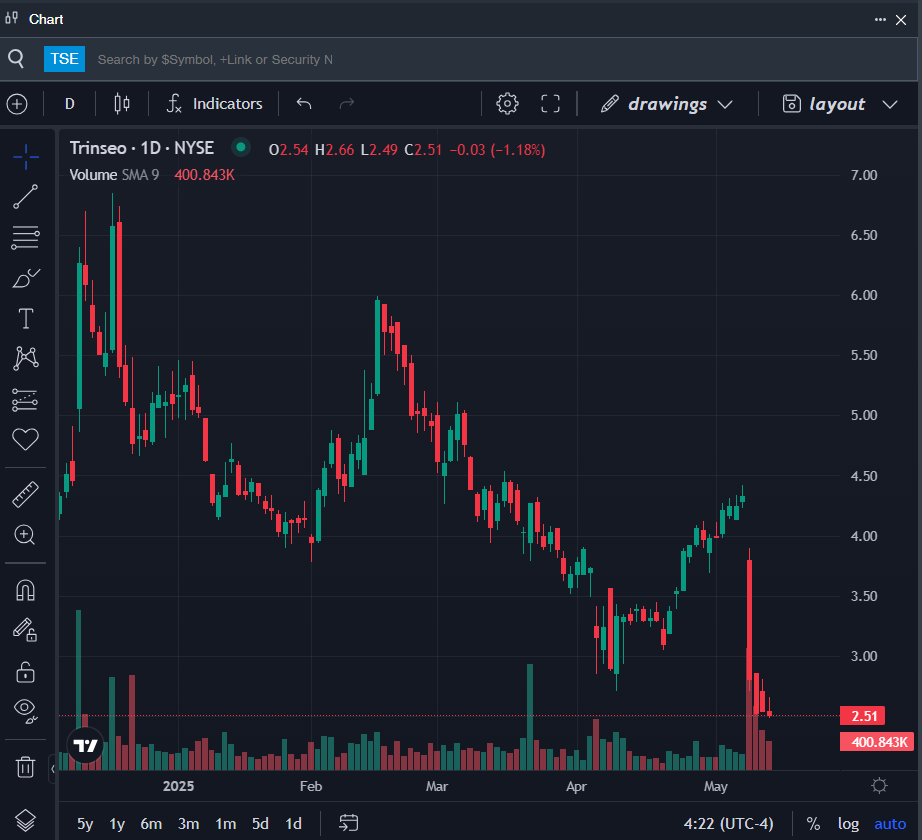Viewport: 922px width, 840px height.
Task: Select the text annotation tool
Action: (x=25, y=318)
